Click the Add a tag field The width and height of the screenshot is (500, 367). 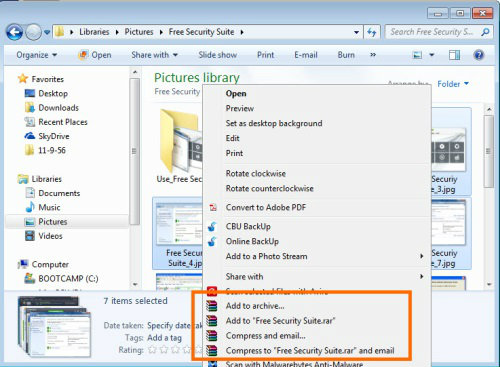pyautogui.click(x=164, y=338)
